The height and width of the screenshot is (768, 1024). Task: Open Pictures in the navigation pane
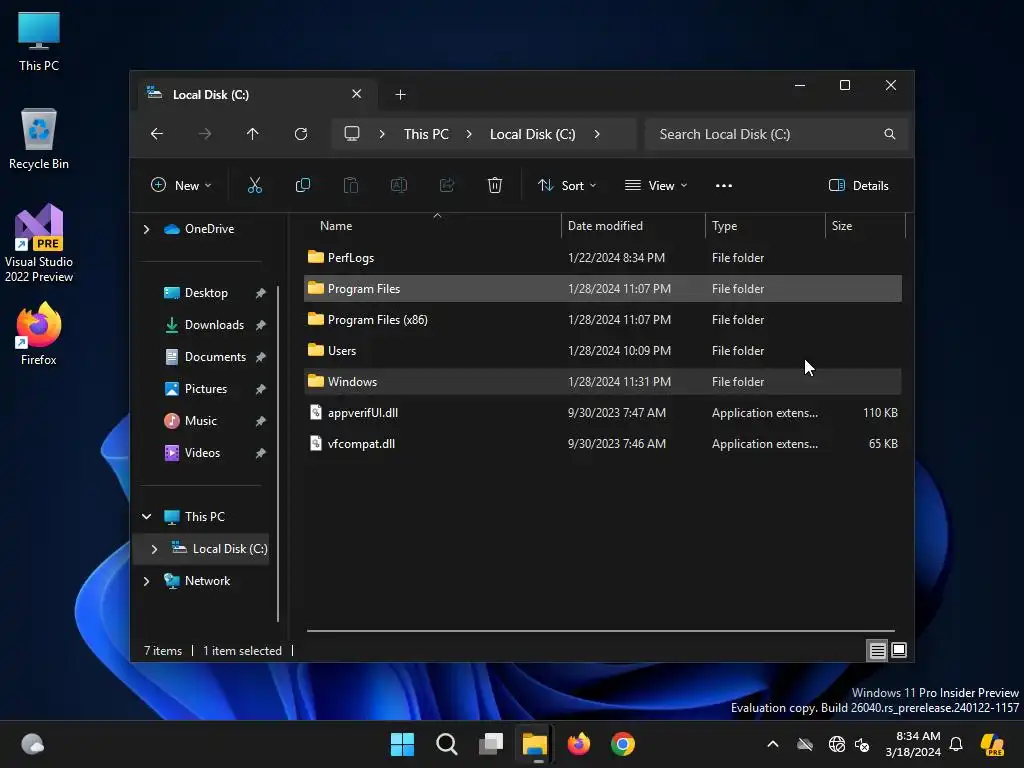[x=206, y=389]
